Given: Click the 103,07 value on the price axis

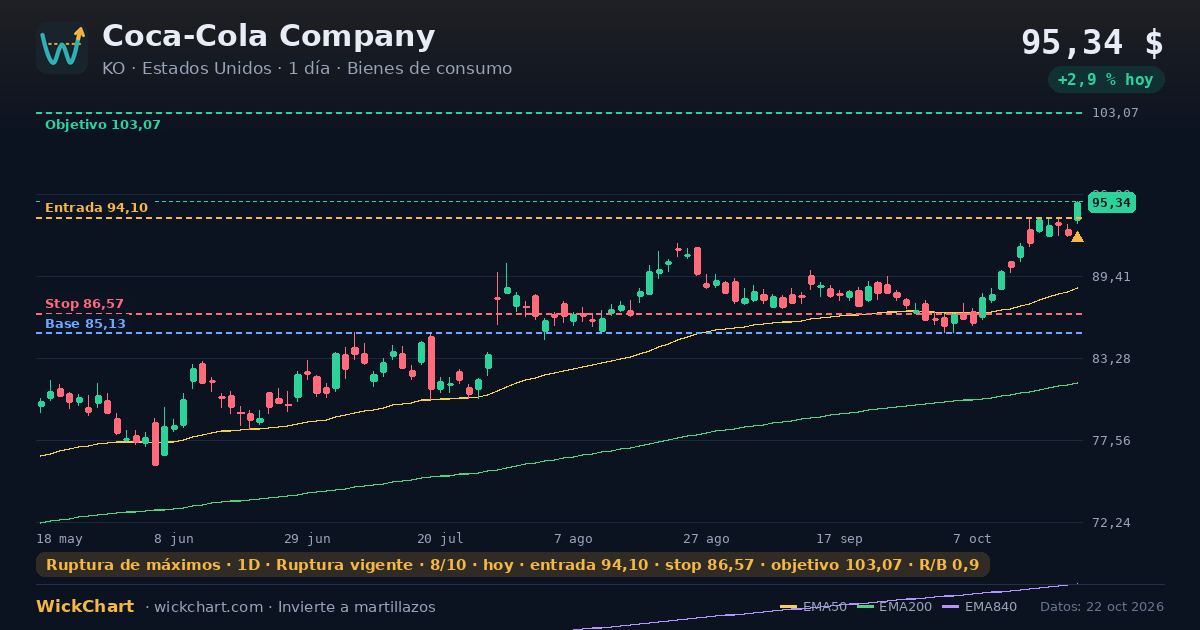Looking at the screenshot, I should tap(1116, 113).
